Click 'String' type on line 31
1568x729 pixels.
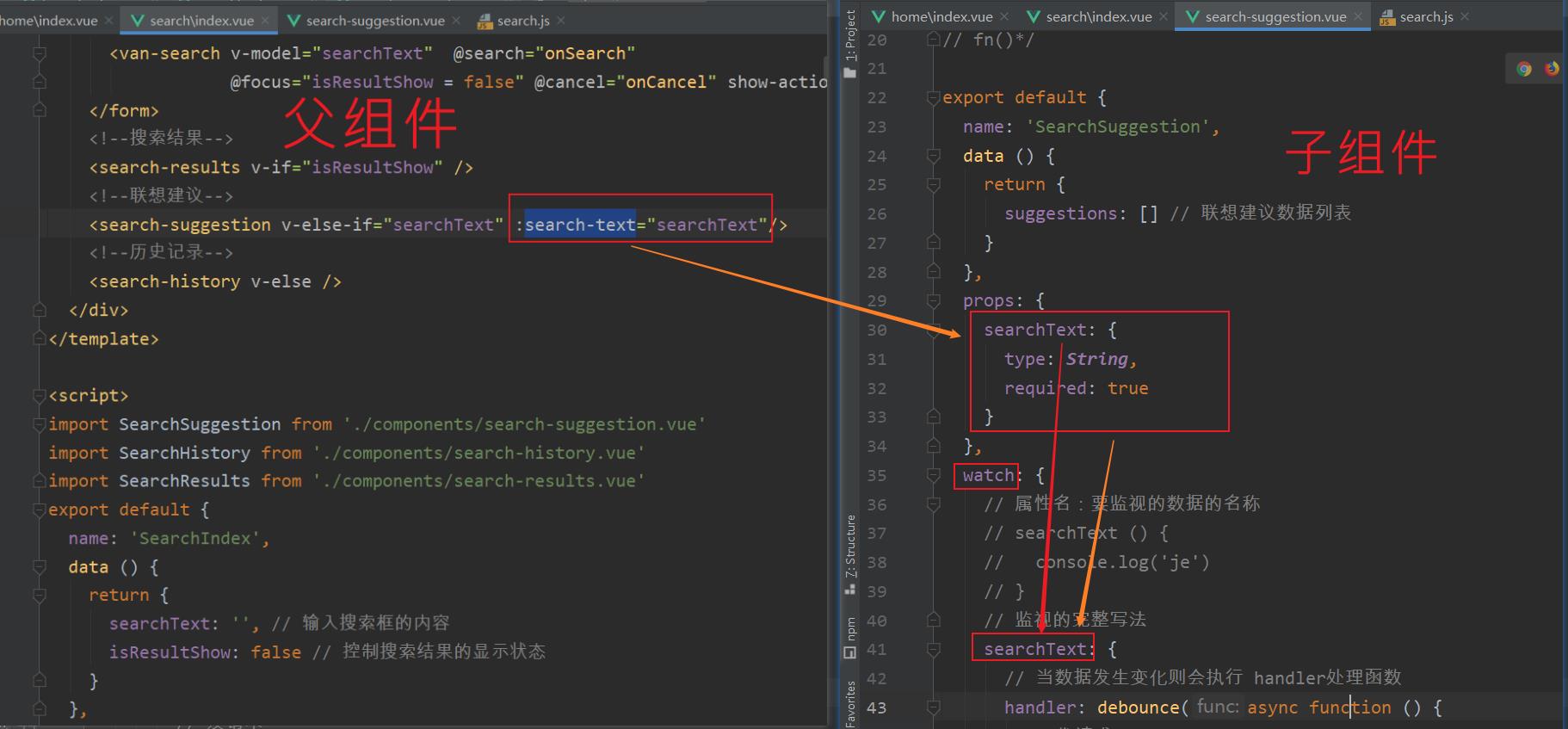[x=1096, y=359]
